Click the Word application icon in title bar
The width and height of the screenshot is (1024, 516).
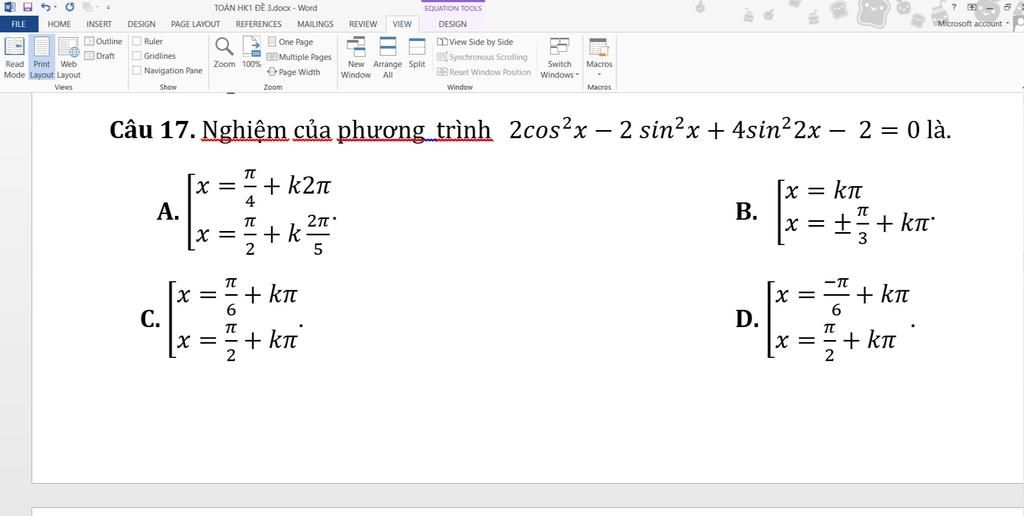coord(9,7)
